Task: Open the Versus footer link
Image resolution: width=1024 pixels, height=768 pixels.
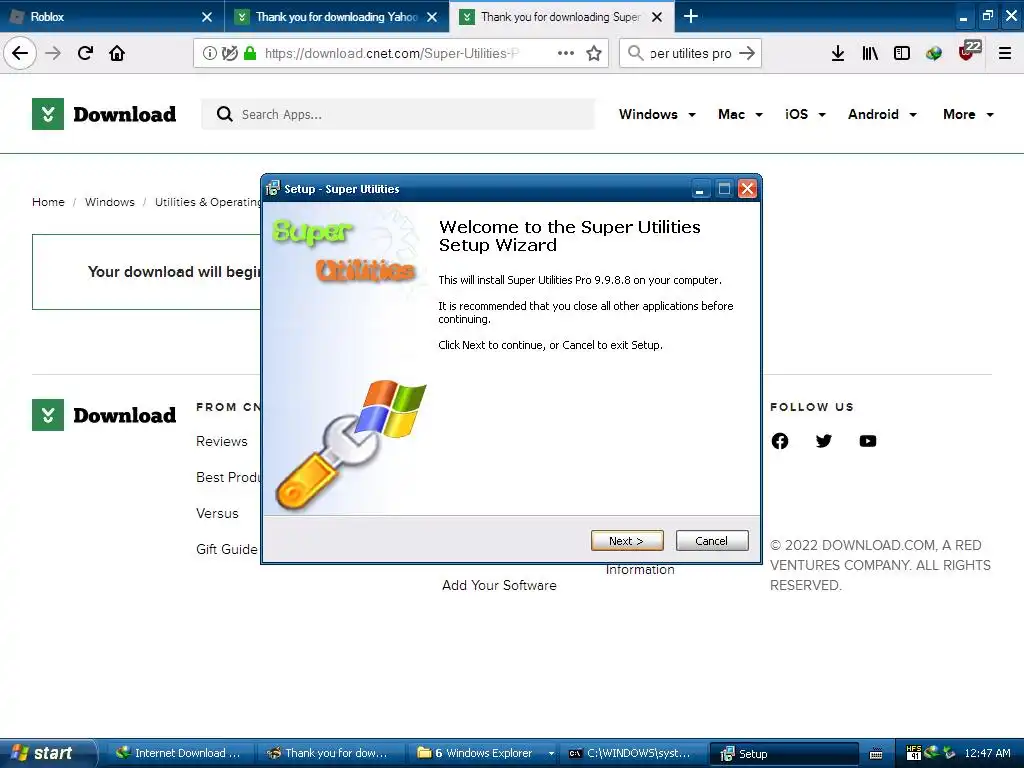Action: click(x=217, y=513)
